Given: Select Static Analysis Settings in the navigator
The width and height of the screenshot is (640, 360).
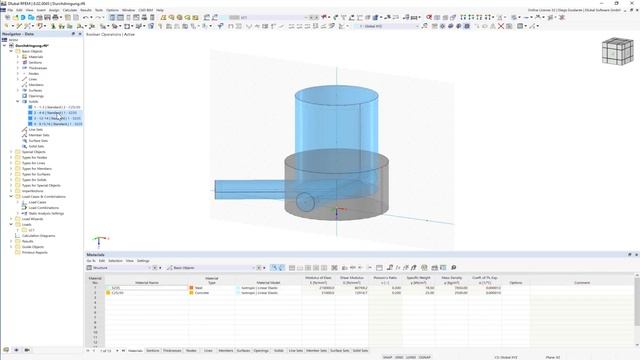Looking at the screenshot, I should coord(46,213).
